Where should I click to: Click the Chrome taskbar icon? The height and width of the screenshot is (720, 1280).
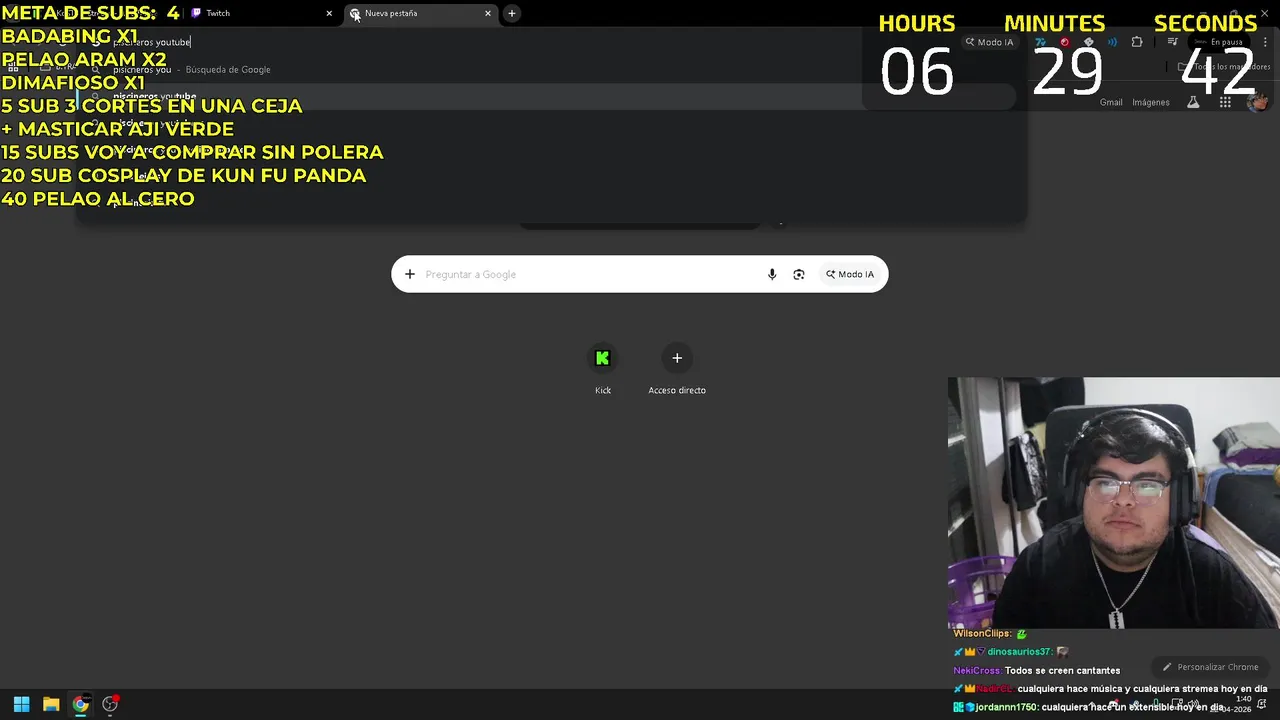click(x=81, y=704)
